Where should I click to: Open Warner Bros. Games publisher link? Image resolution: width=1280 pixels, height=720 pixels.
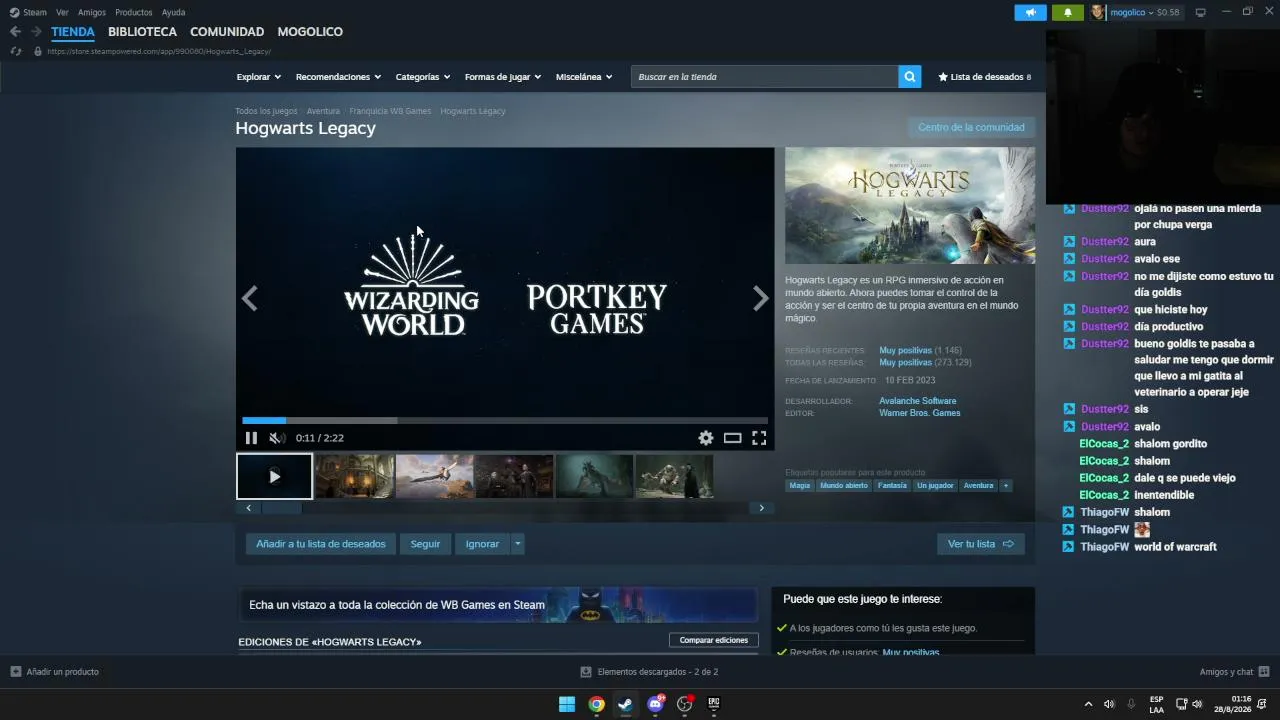click(x=920, y=413)
